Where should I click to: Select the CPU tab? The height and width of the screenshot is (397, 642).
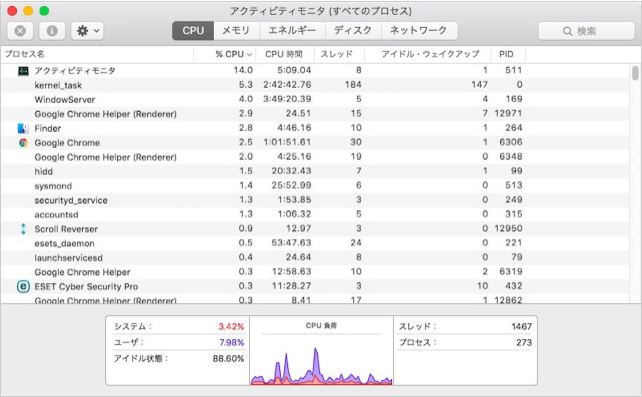click(x=193, y=31)
